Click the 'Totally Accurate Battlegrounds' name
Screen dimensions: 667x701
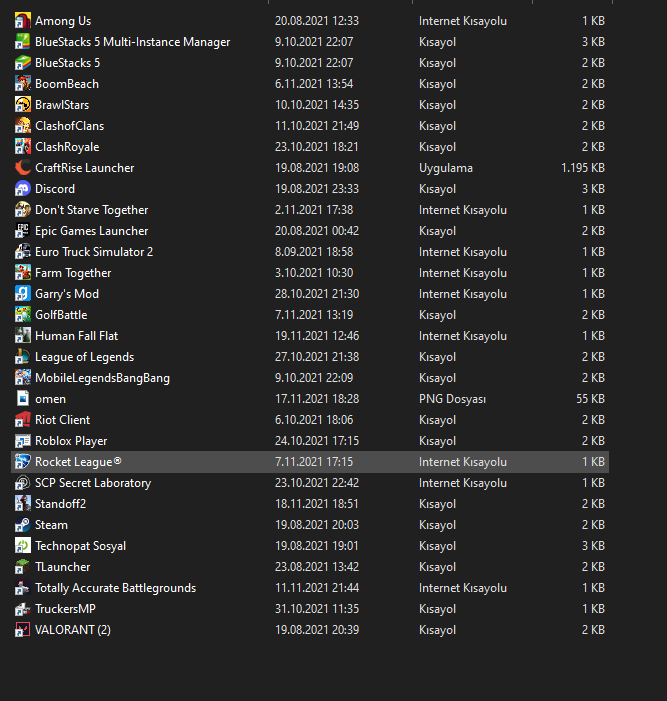(115, 588)
